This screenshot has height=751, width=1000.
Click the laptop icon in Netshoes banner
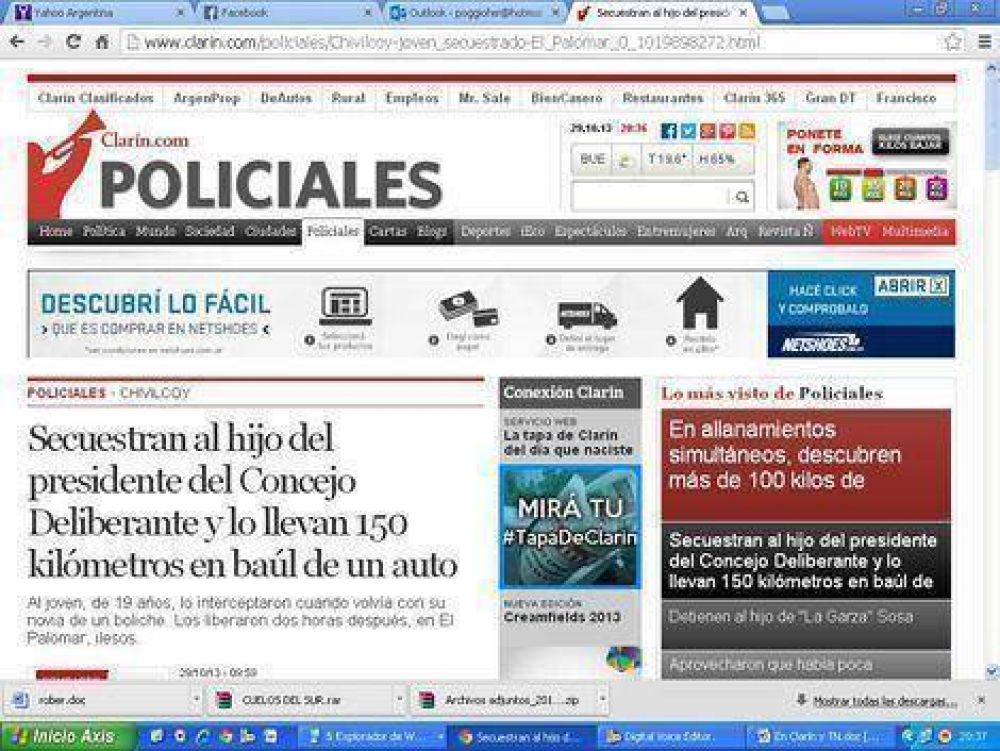[345, 306]
